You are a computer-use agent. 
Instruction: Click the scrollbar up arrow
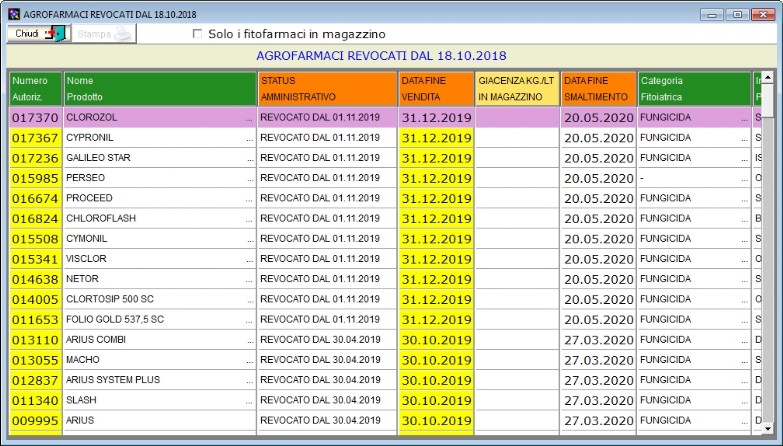(x=768, y=77)
